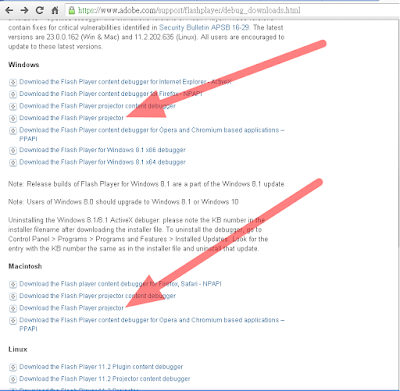Screen dimensions: 400x391
Task: Click the Macintosh section heading
Action: pos(25,266)
